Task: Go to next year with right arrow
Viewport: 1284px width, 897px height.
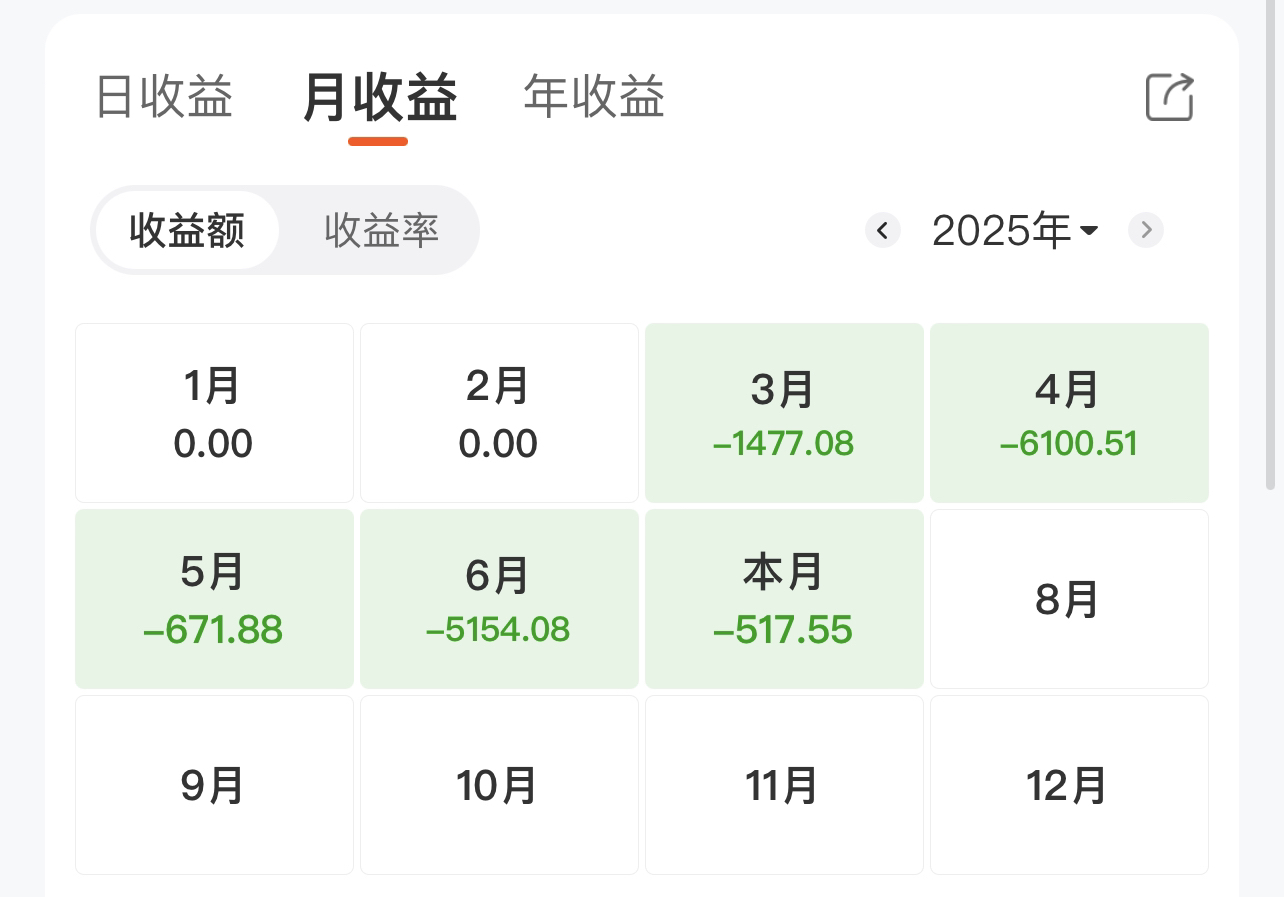Action: (x=1146, y=231)
